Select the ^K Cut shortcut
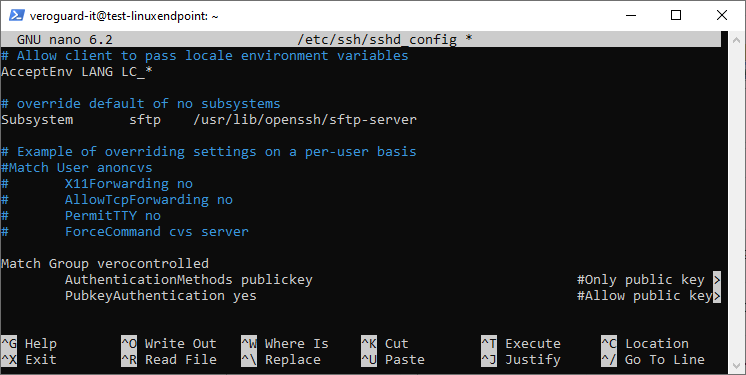This screenshot has height=375, width=746. [x=384, y=344]
